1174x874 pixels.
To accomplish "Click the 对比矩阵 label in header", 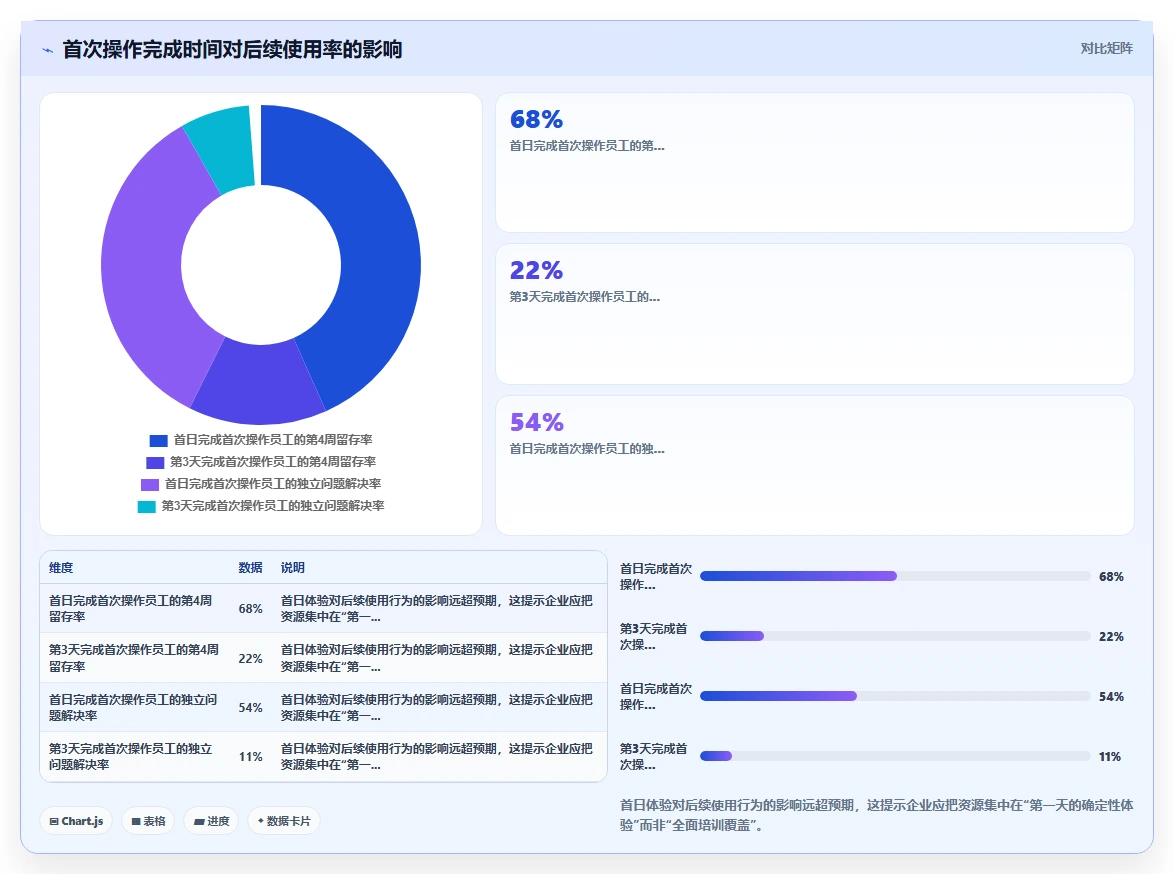I will [1106, 49].
